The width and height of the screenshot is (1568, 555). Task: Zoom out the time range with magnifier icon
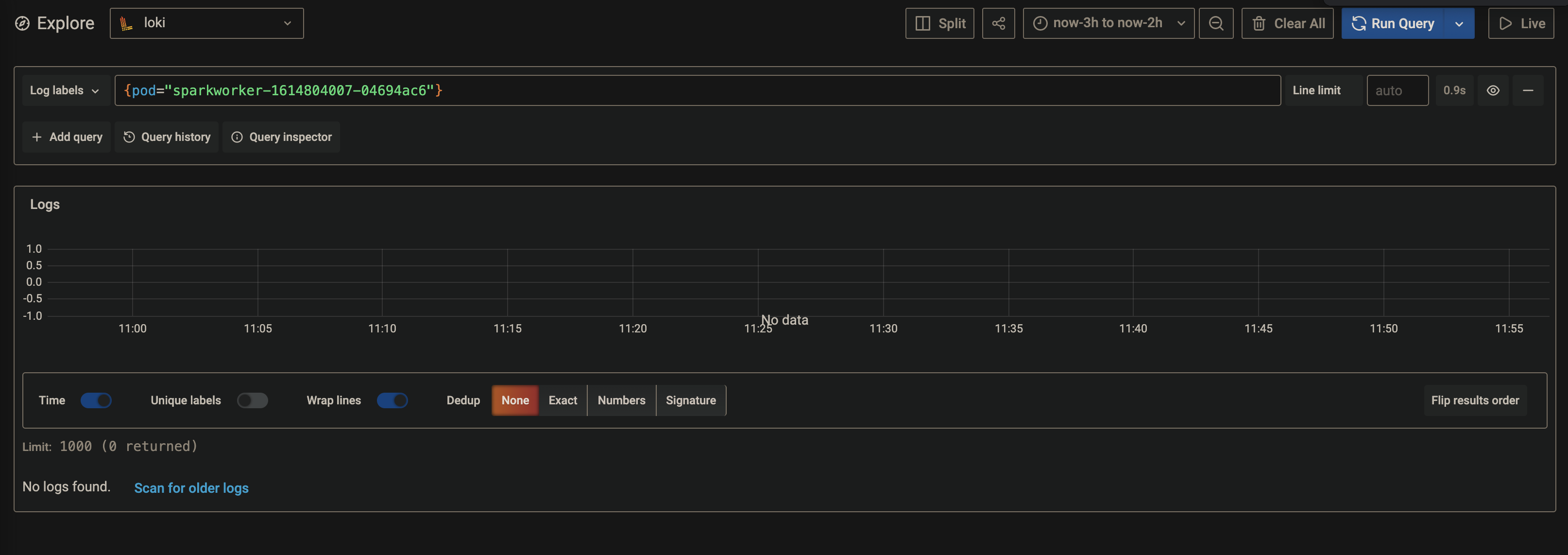pyautogui.click(x=1215, y=23)
